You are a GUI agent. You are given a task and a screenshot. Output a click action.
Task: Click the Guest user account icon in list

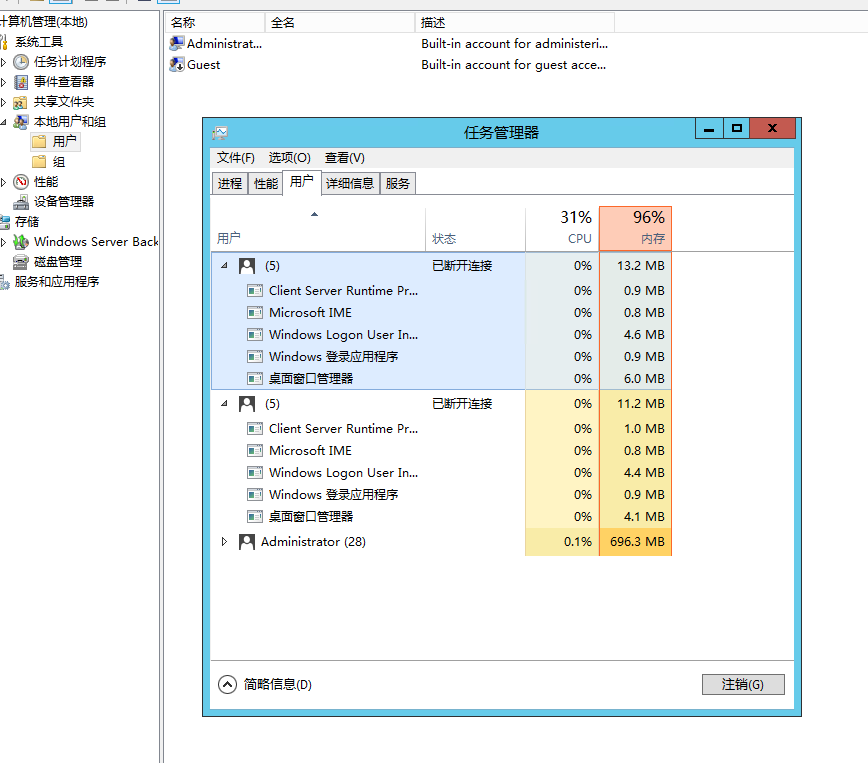click(x=177, y=64)
